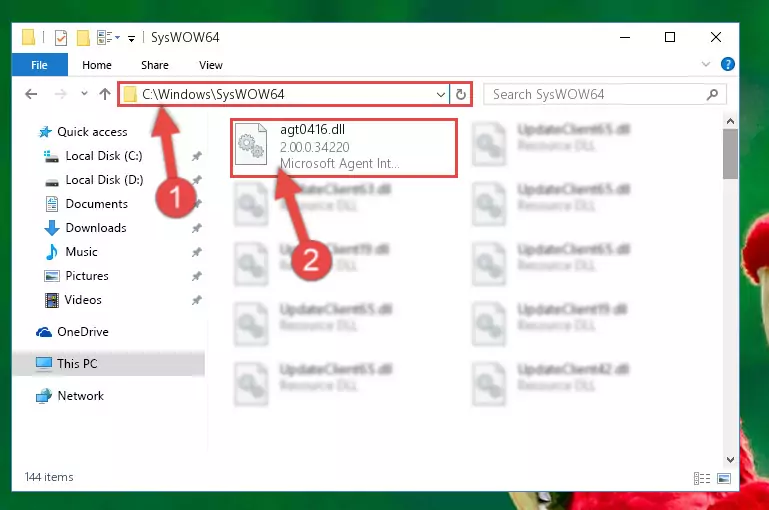Close the SysWOW64 window

716,37
